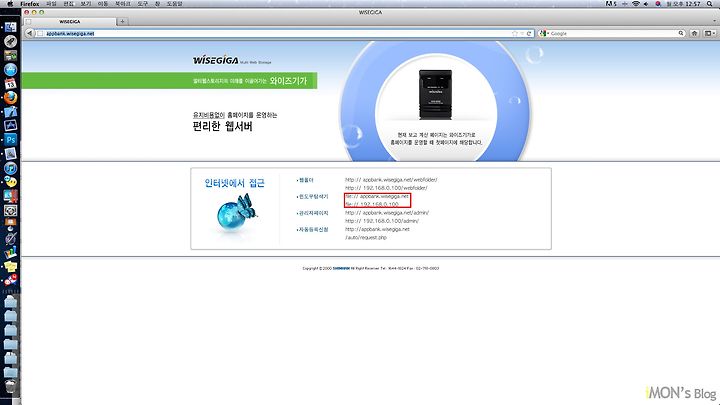Image resolution: width=720 pixels, height=405 pixels.
Task: Open the /auto/request.php registration link
Action: coord(366,237)
